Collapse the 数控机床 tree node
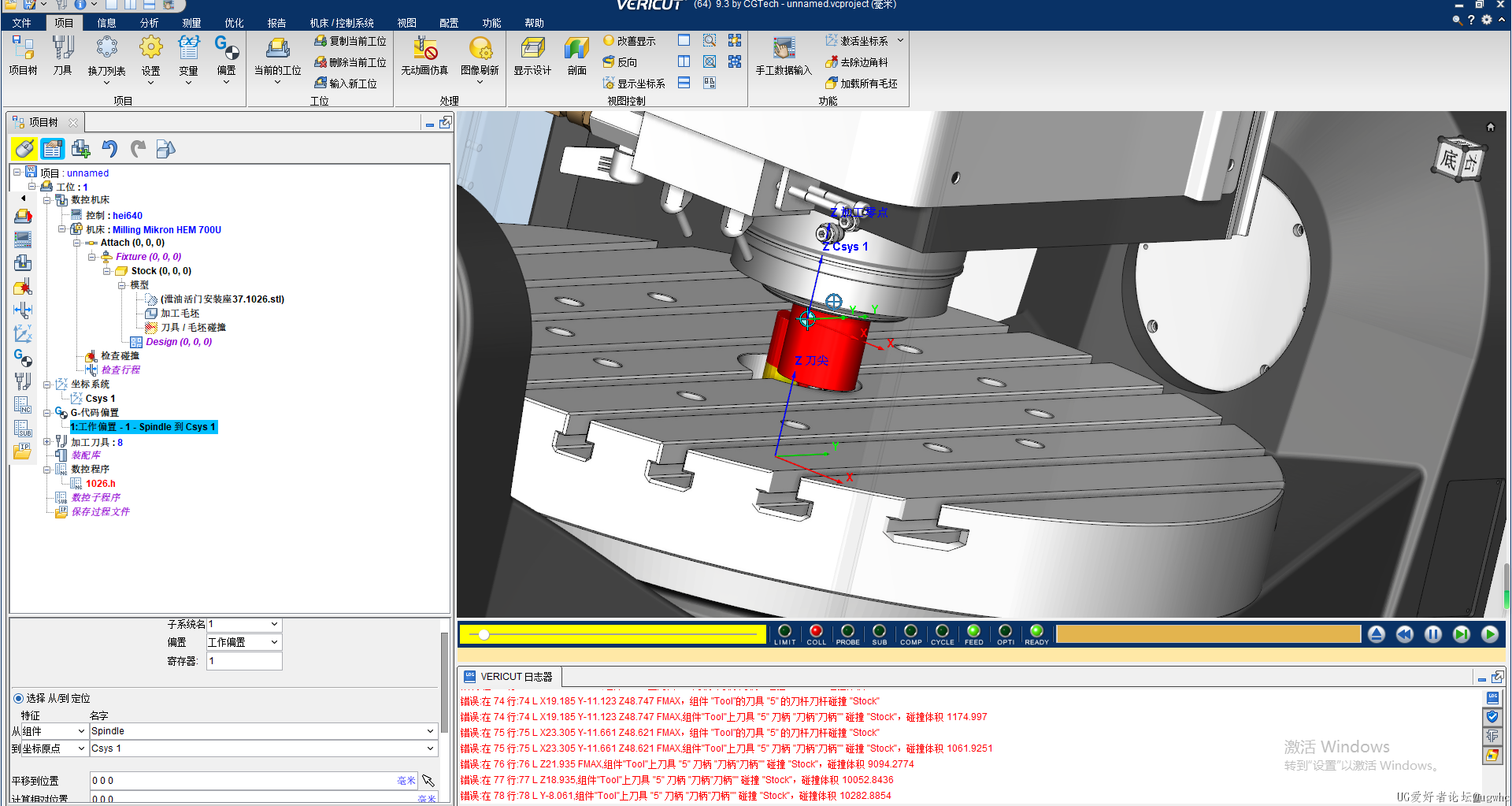The height and width of the screenshot is (806, 1512). pos(46,200)
